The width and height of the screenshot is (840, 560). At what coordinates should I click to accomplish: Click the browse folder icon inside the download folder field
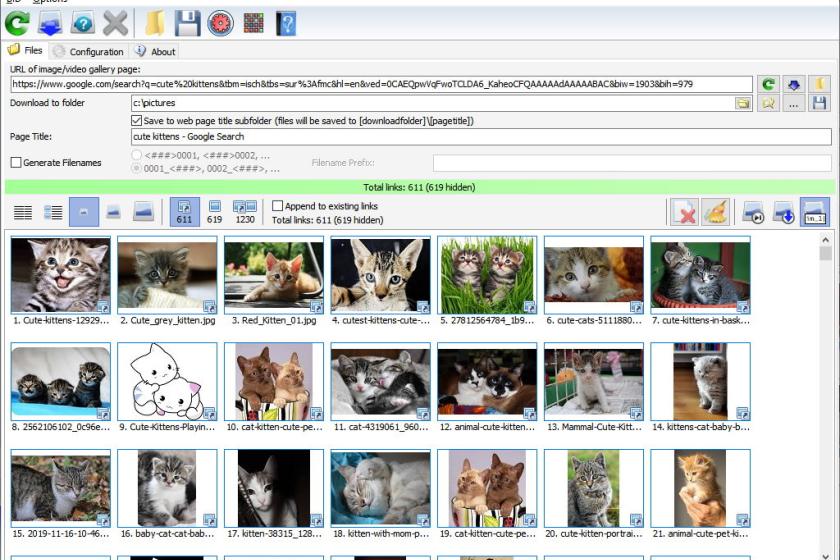(743, 103)
